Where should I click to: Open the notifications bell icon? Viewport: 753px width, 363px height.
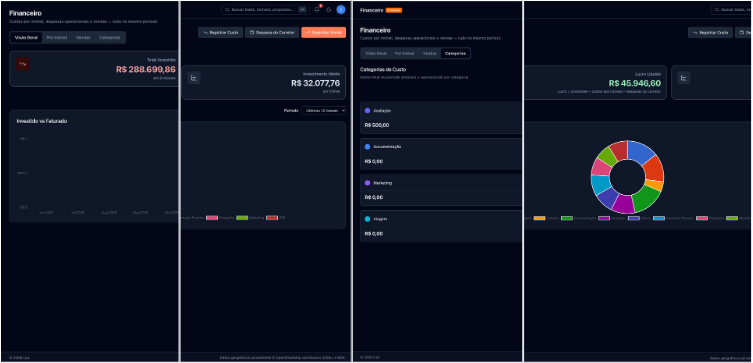(317, 9)
